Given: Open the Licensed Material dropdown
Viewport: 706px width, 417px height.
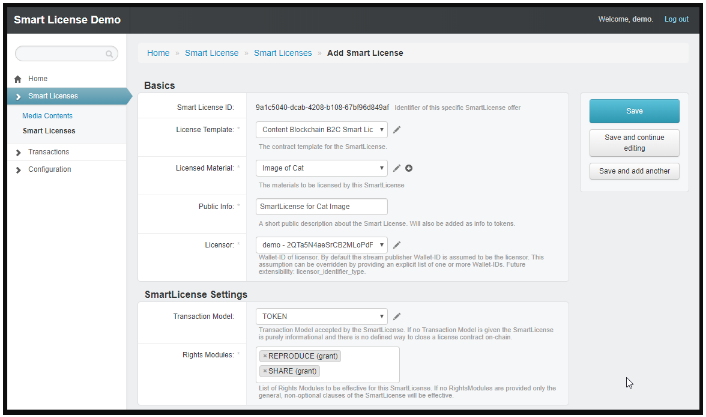Looking at the screenshot, I should (x=321, y=168).
